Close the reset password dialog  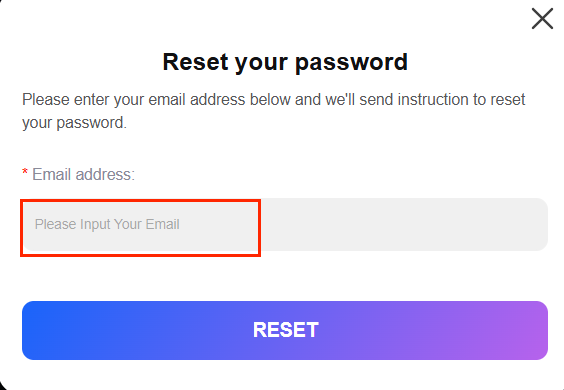pyautogui.click(x=542, y=19)
